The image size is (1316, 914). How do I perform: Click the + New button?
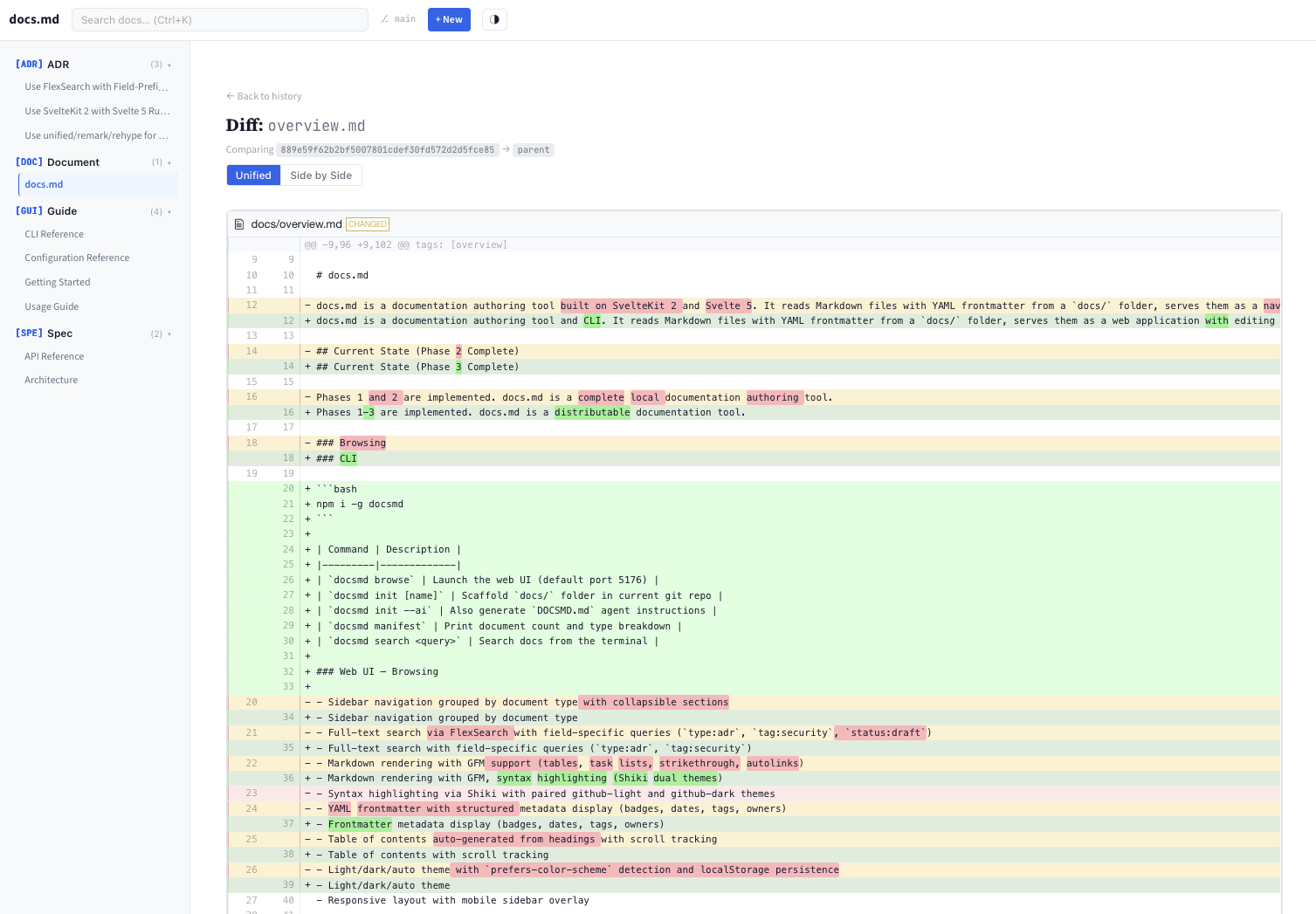448,19
